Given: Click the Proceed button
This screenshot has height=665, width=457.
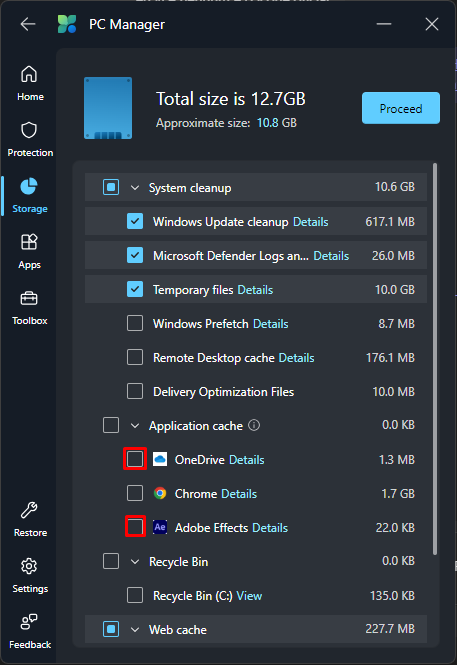Looking at the screenshot, I should 401,108.
